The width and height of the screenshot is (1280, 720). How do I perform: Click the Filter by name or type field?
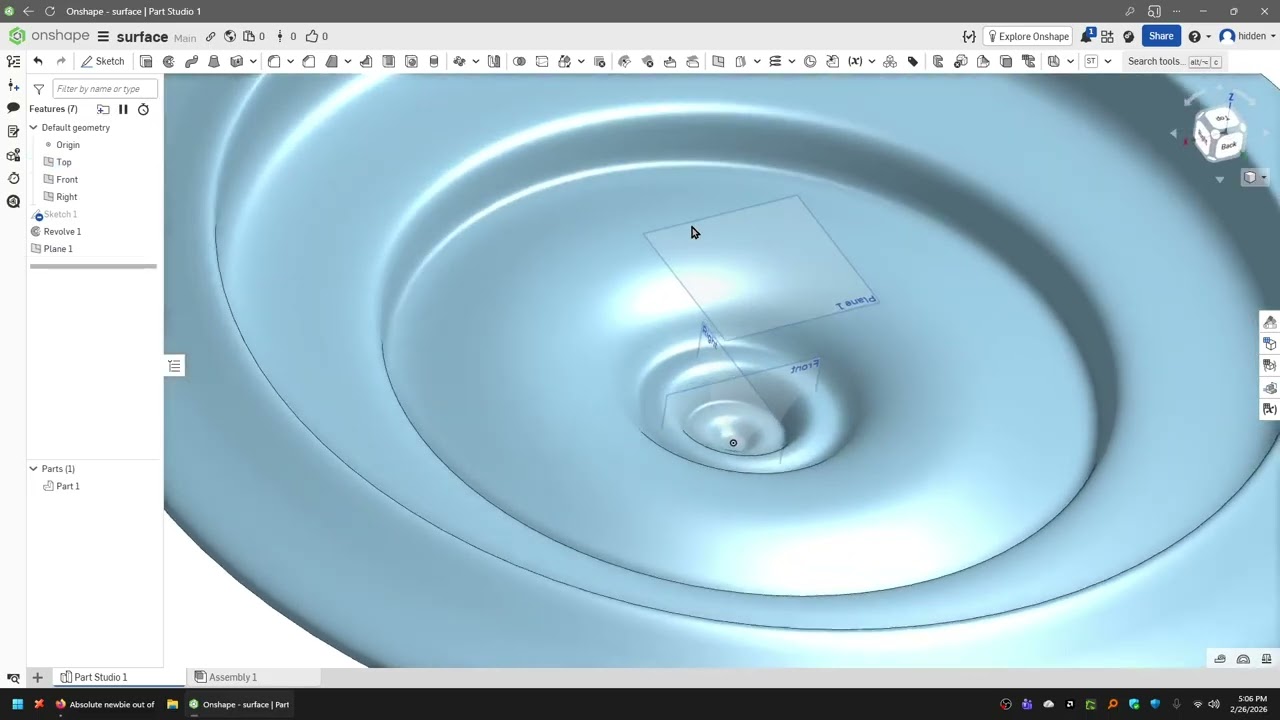coord(104,89)
